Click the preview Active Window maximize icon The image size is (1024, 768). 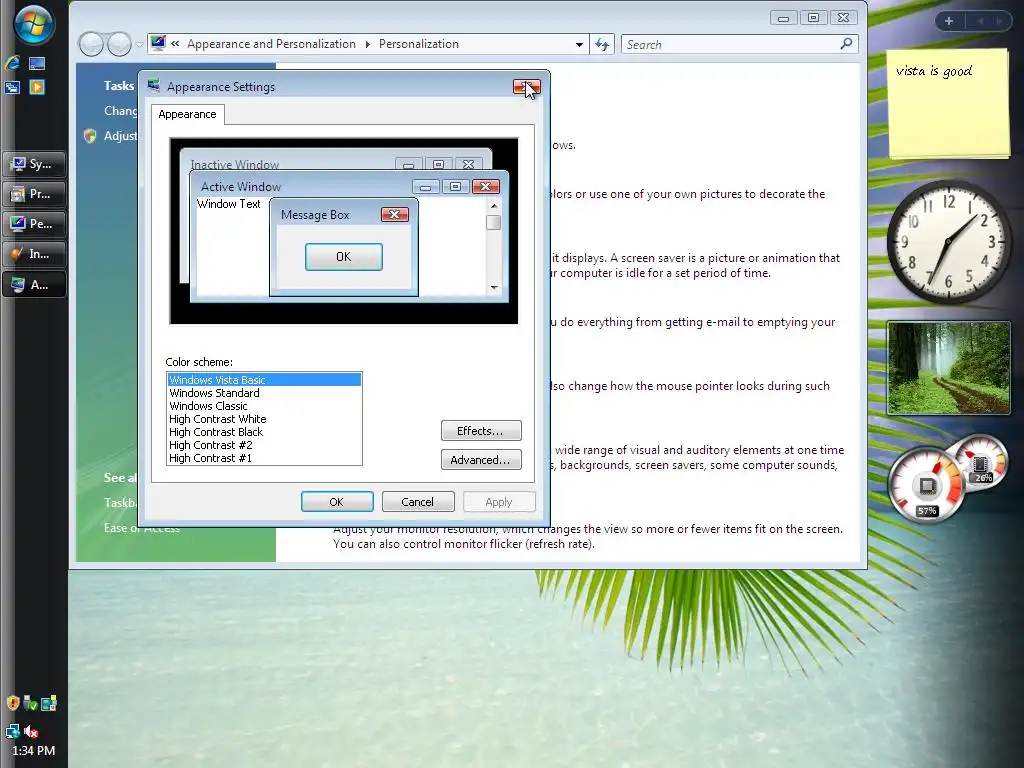click(455, 187)
